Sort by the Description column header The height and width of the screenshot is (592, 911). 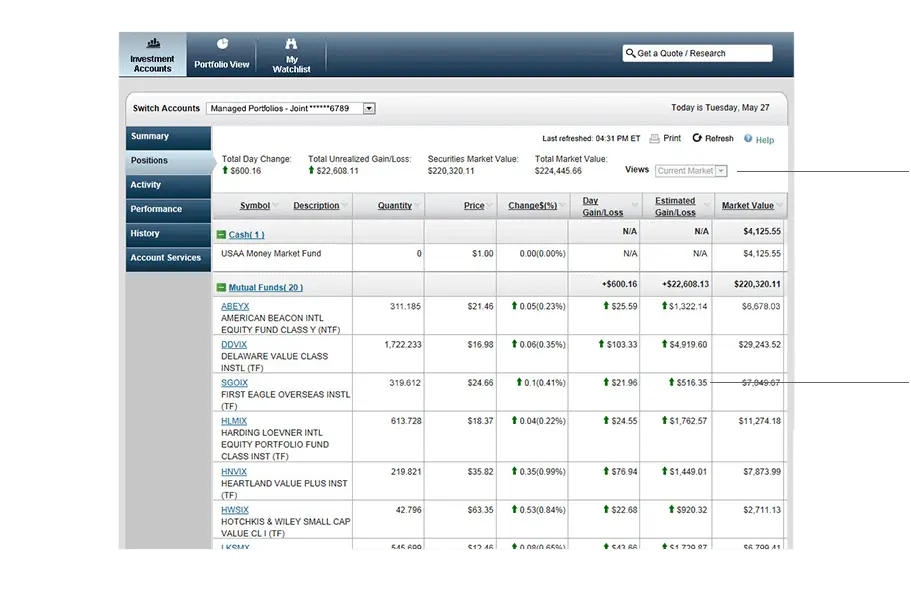[x=316, y=206]
